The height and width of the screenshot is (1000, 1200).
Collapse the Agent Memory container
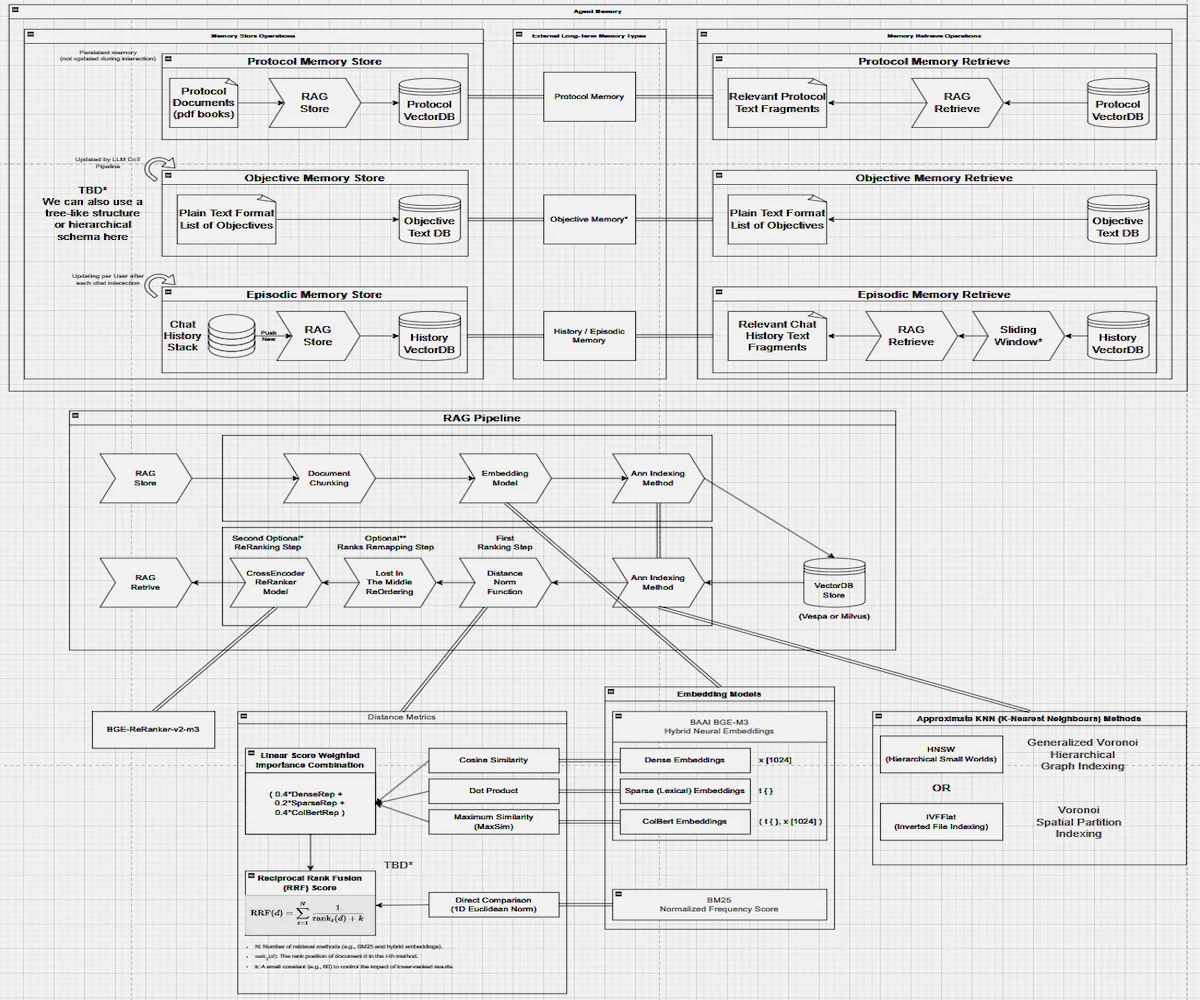tap(15, 11)
